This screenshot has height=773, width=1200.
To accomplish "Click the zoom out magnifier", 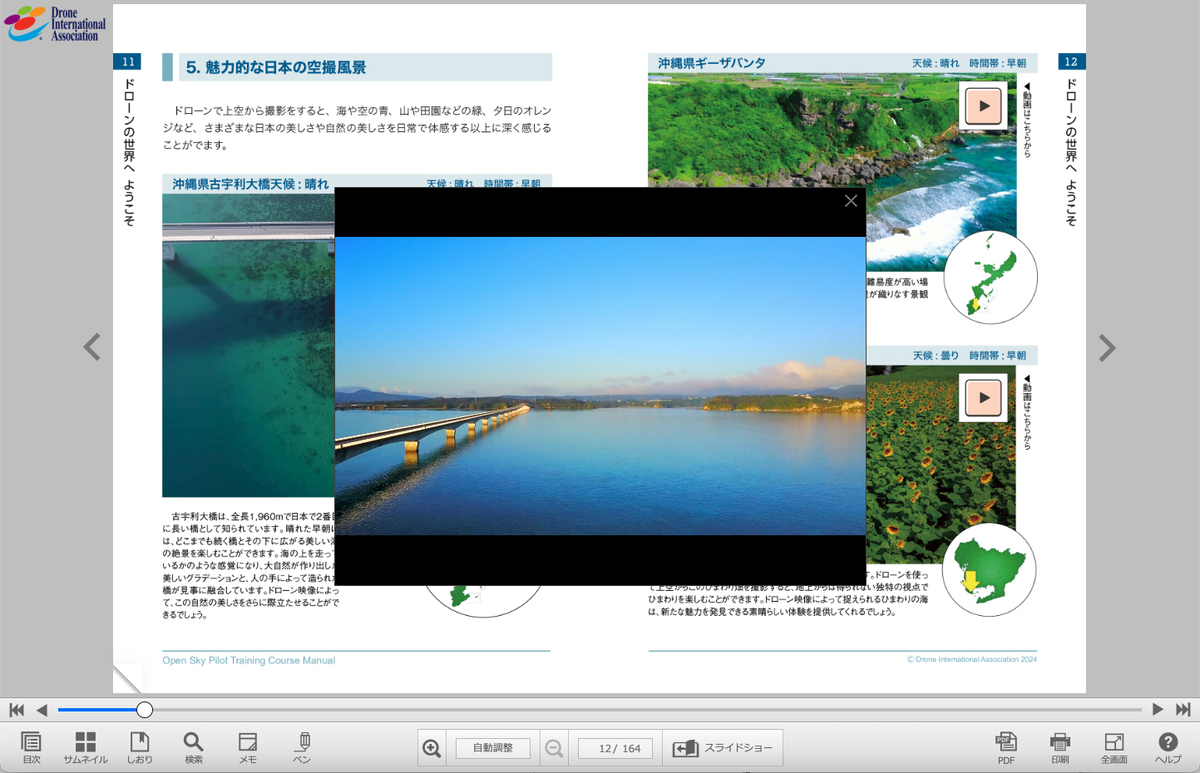I will pyautogui.click(x=553, y=748).
